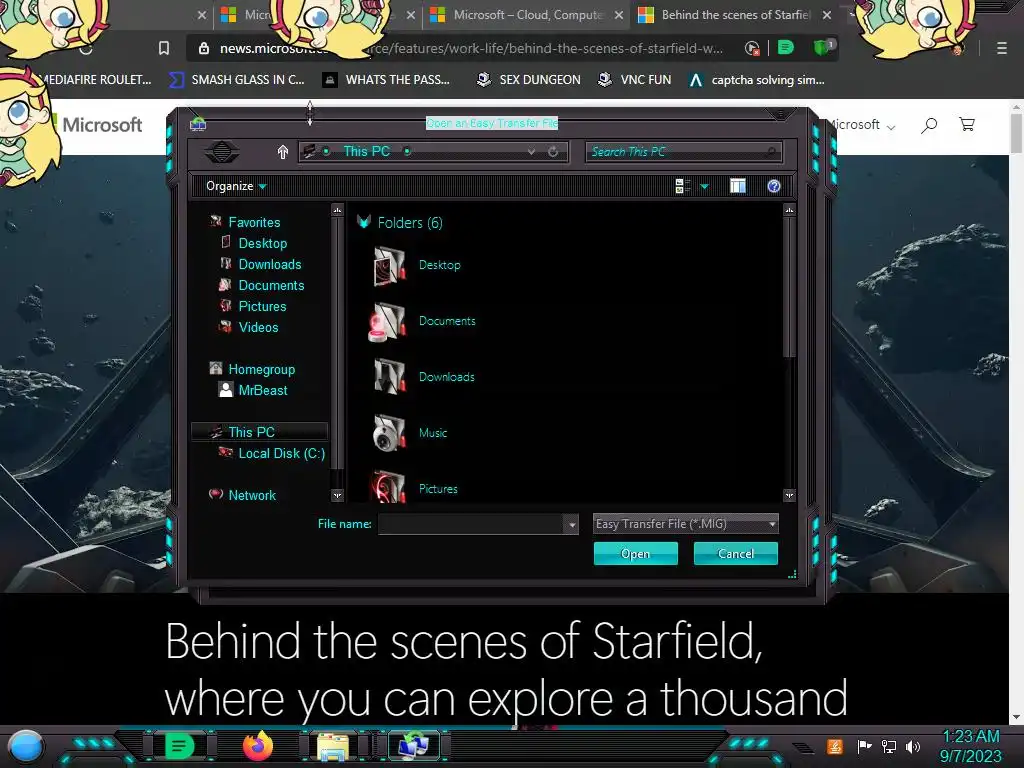Click file list scrollbar down arrow
The image size is (1024, 768).
(x=790, y=496)
